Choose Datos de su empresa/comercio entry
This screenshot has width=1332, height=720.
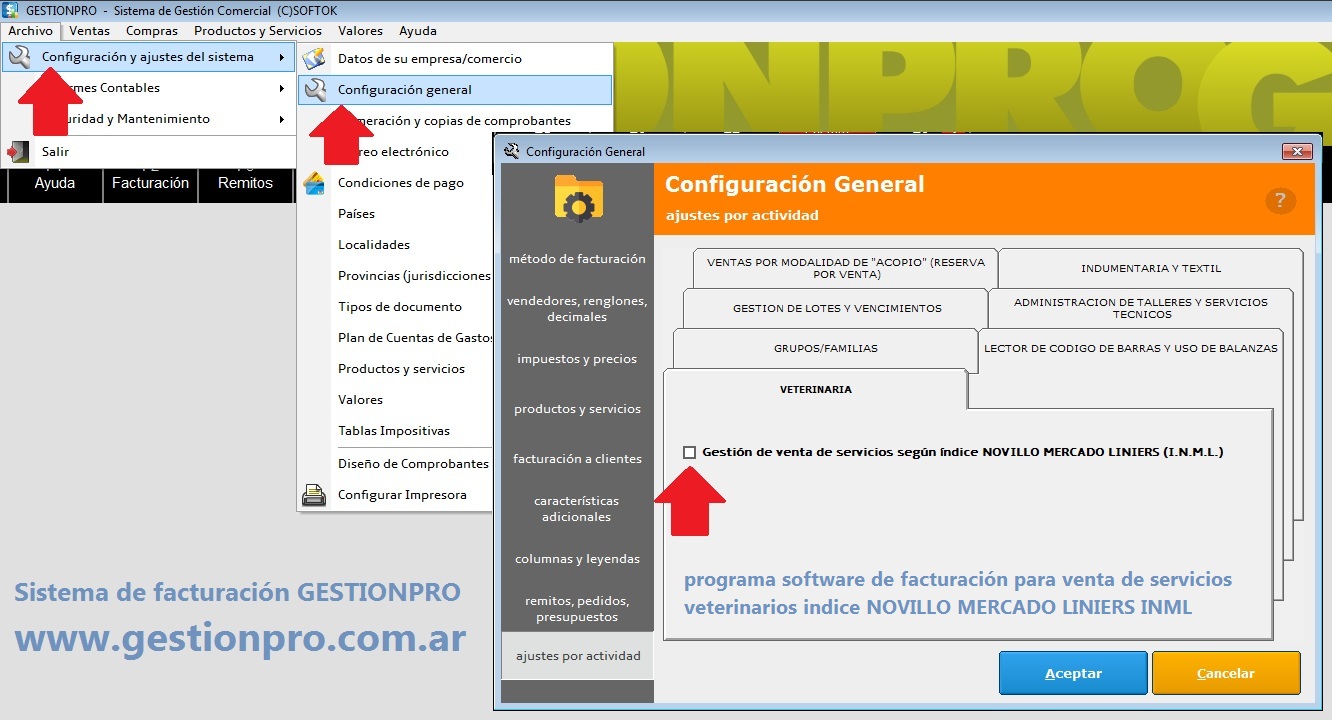[455, 58]
